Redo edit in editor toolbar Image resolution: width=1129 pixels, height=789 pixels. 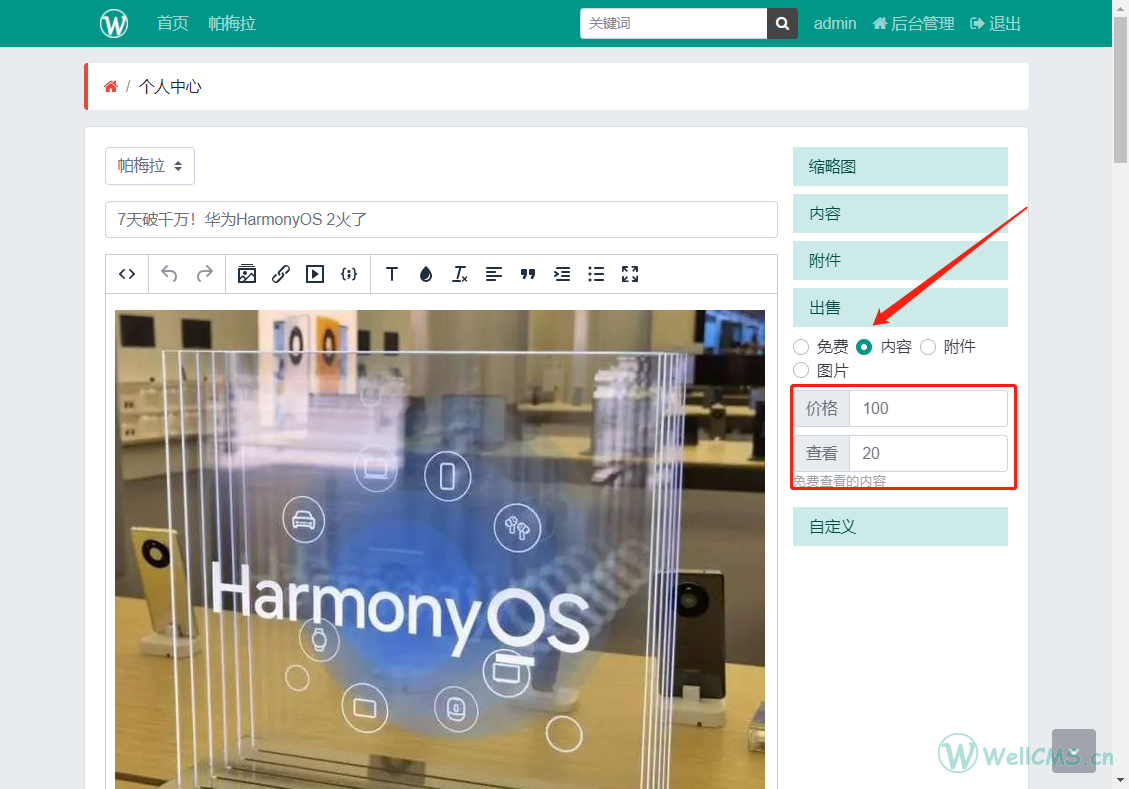(204, 274)
